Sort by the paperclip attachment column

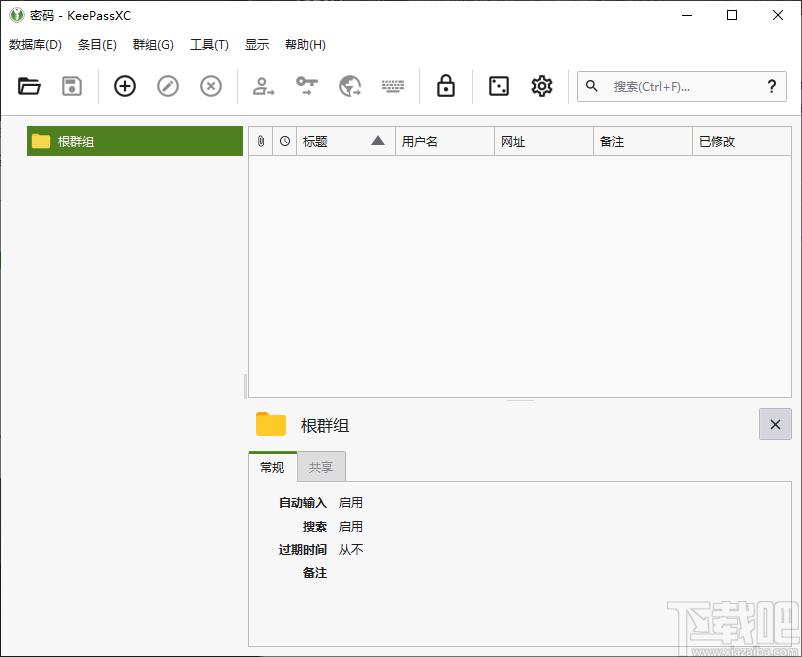click(261, 141)
